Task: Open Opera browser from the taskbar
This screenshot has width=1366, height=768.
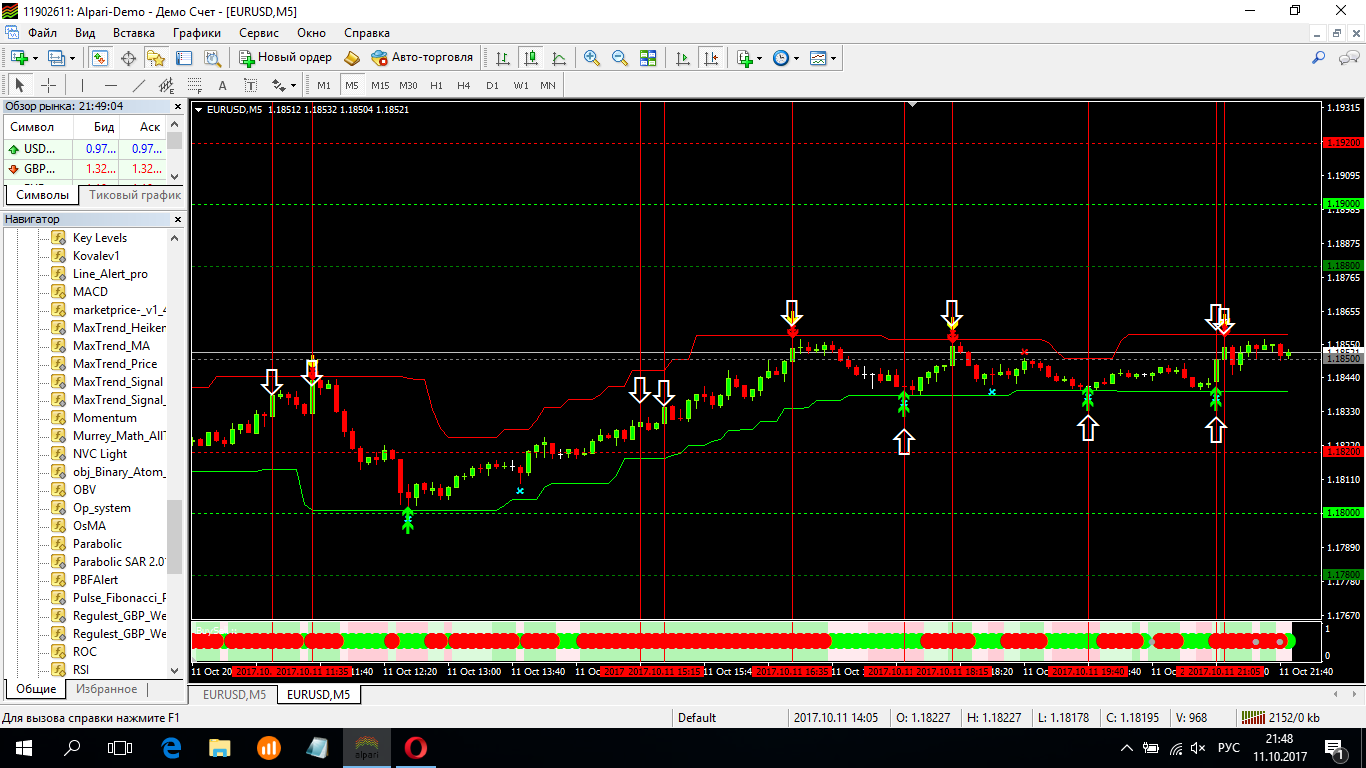Action: [x=416, y=747]
